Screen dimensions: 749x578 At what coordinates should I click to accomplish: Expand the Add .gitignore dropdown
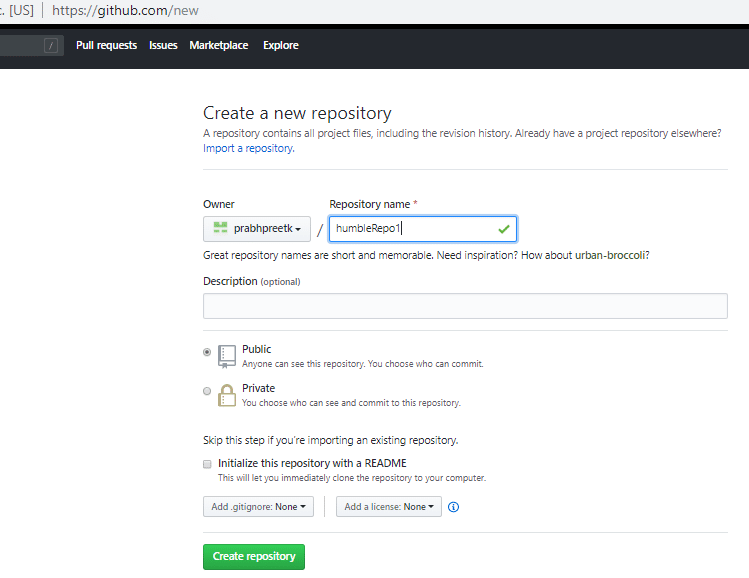(258, 507)
